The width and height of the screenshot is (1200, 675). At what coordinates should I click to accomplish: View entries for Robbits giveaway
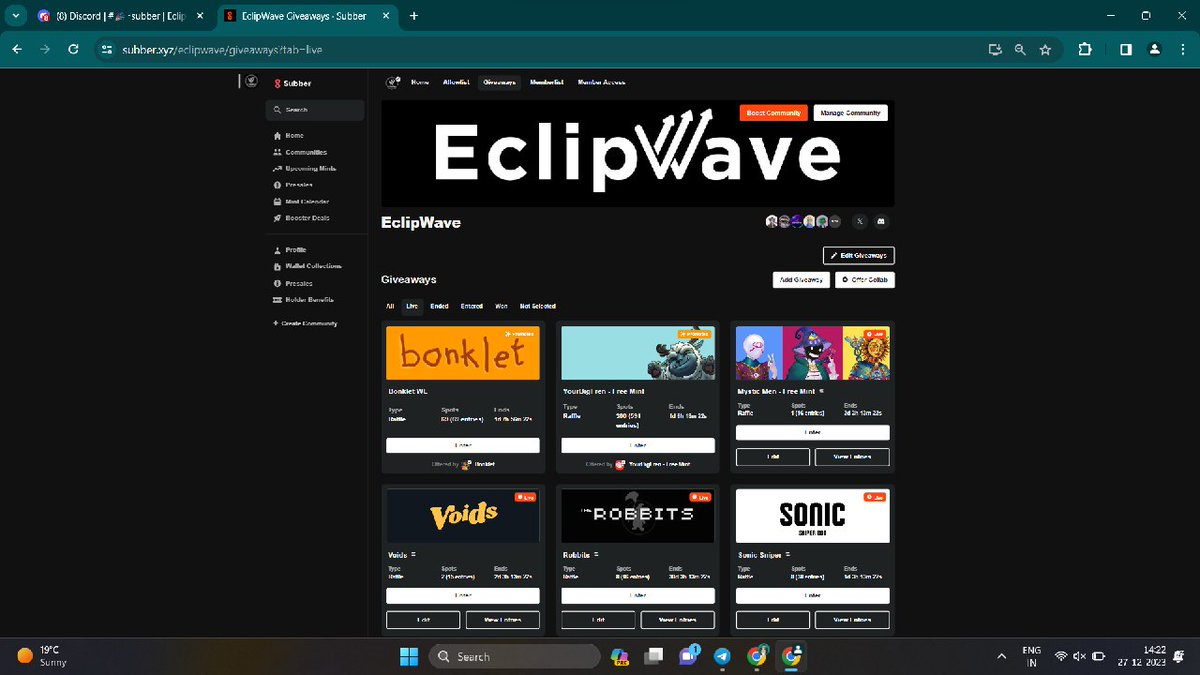(677, 620)
